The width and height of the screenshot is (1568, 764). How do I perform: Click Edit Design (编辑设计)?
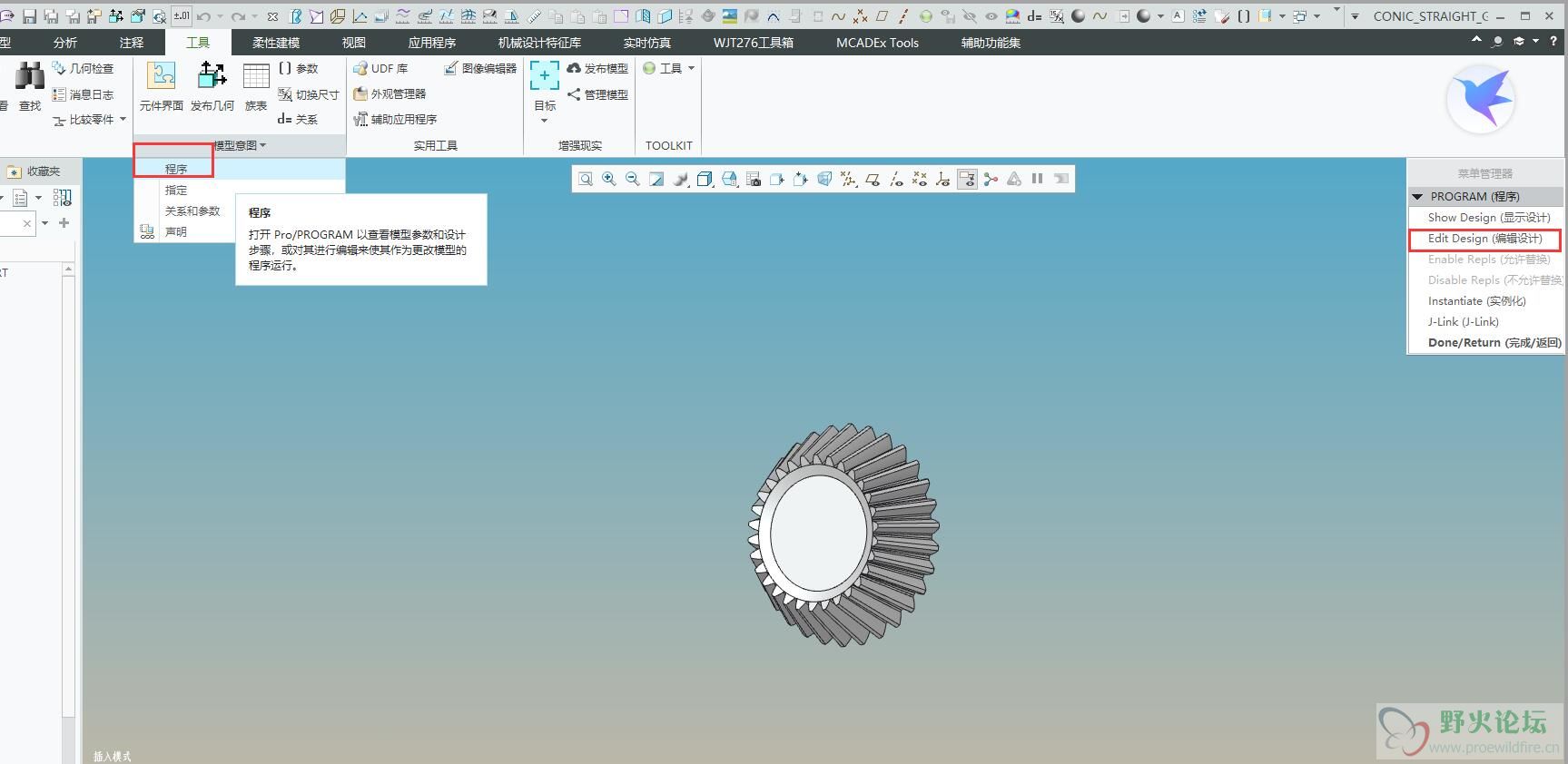pyautogui.click(x=1485, y=238)
